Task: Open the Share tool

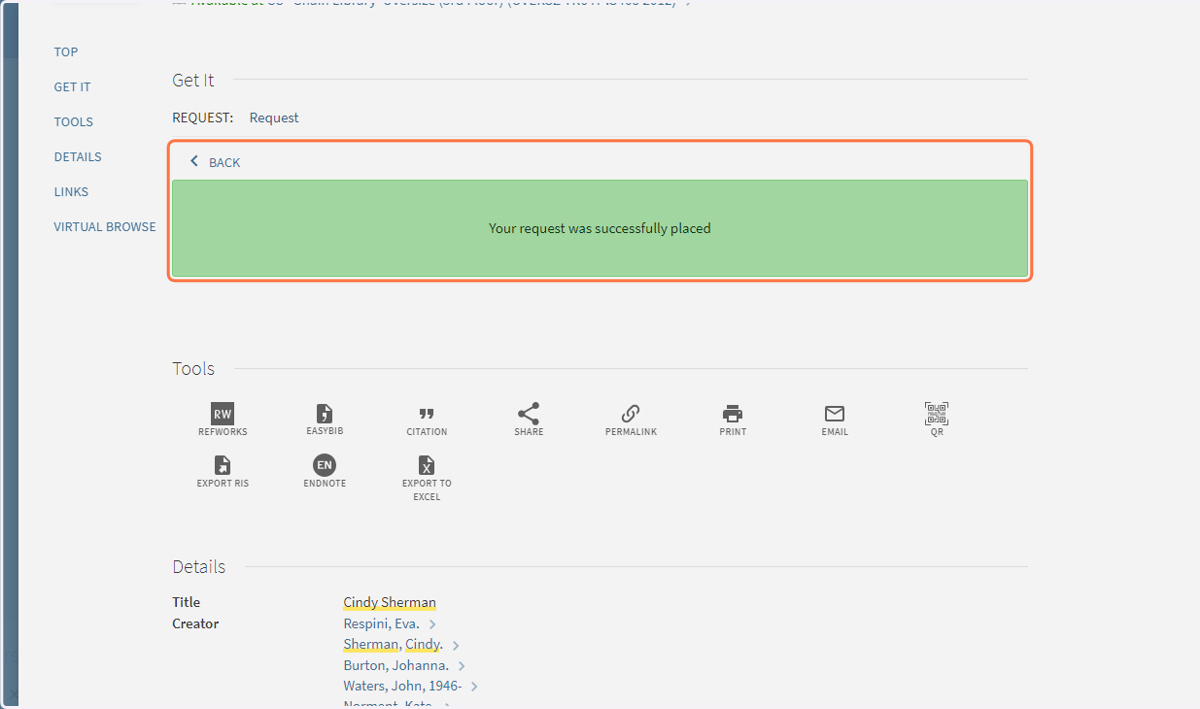Action: (528, 420)
